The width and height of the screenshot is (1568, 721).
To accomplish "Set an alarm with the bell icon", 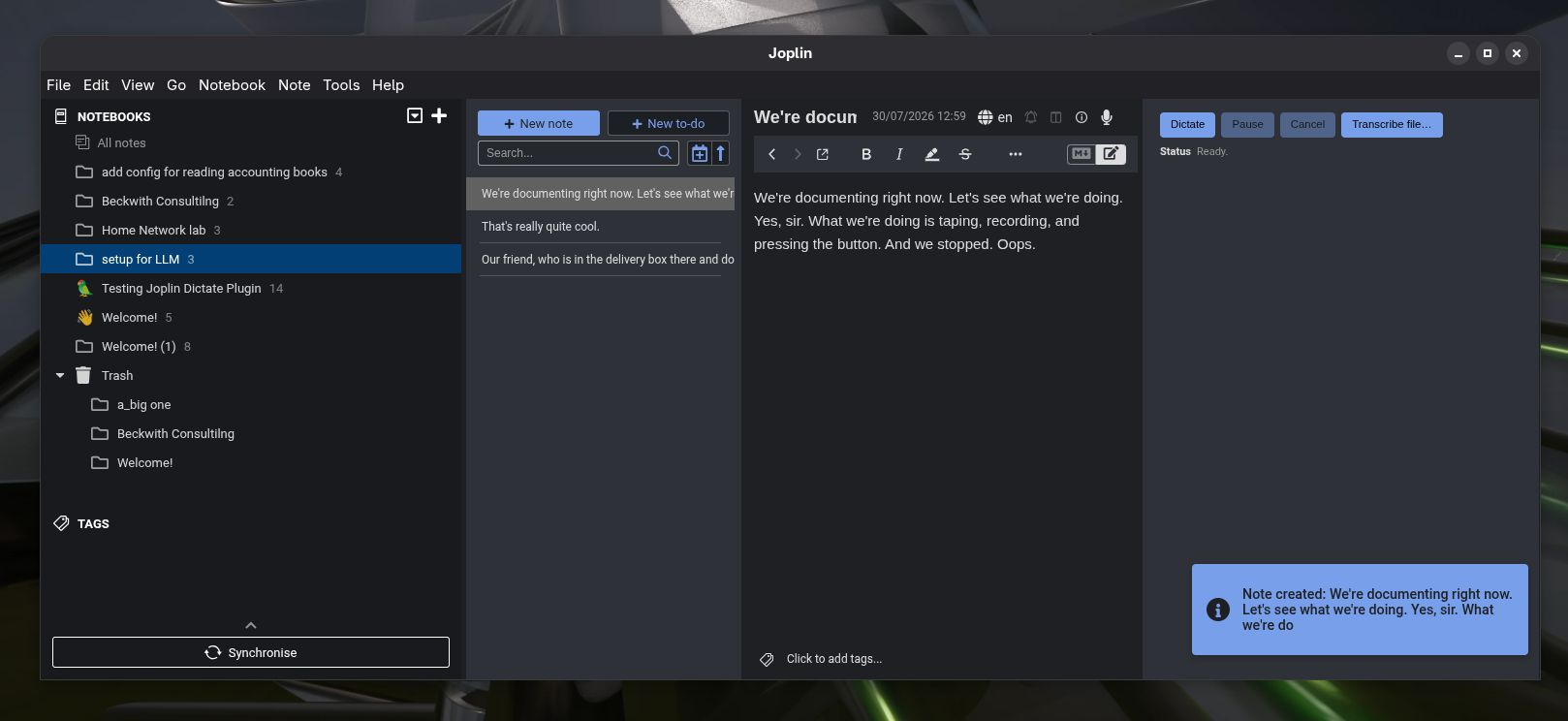I will tap(1031, 117).
